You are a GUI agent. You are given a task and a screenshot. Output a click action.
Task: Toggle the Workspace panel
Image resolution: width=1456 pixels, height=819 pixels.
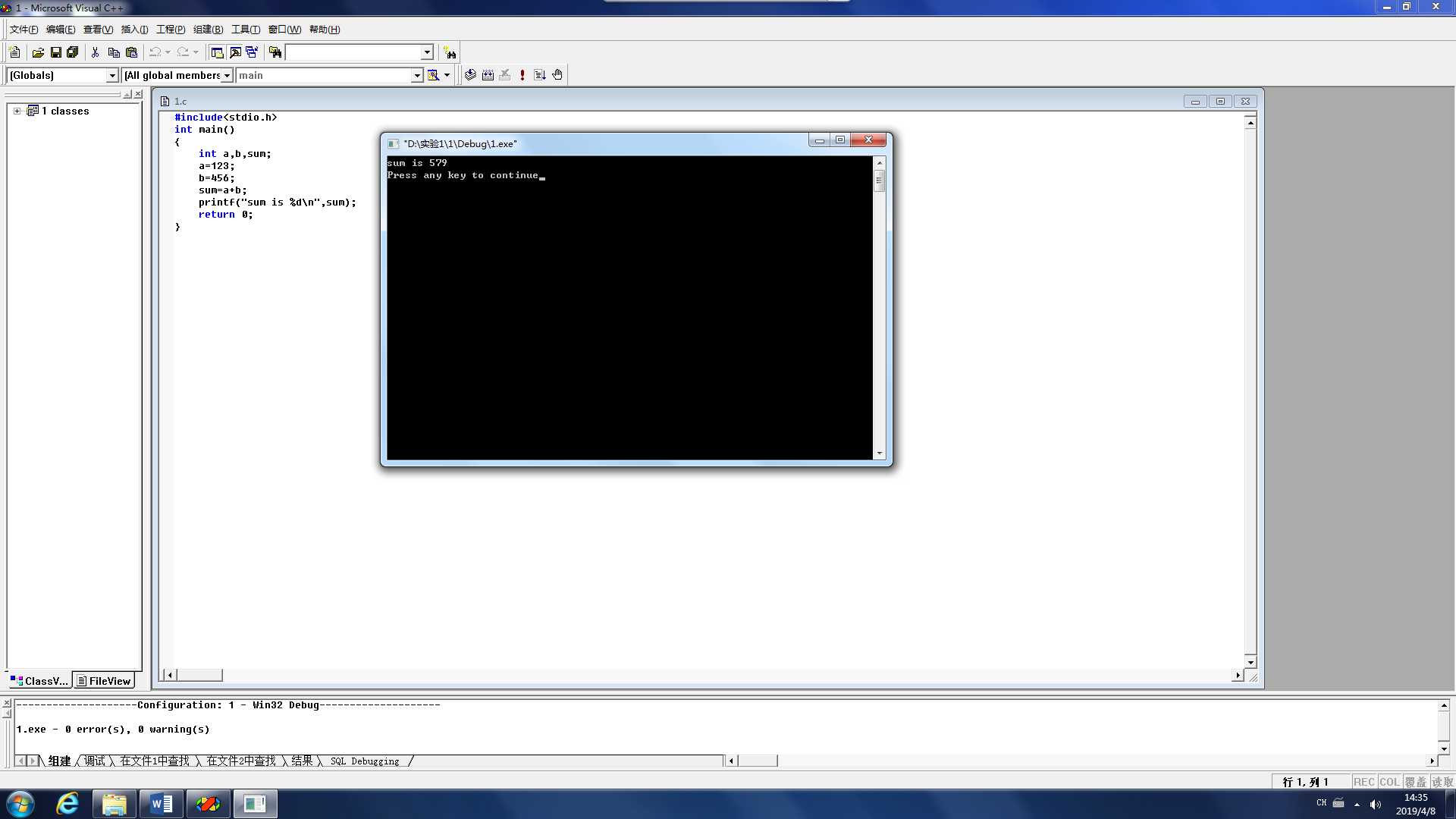(218, 52)
